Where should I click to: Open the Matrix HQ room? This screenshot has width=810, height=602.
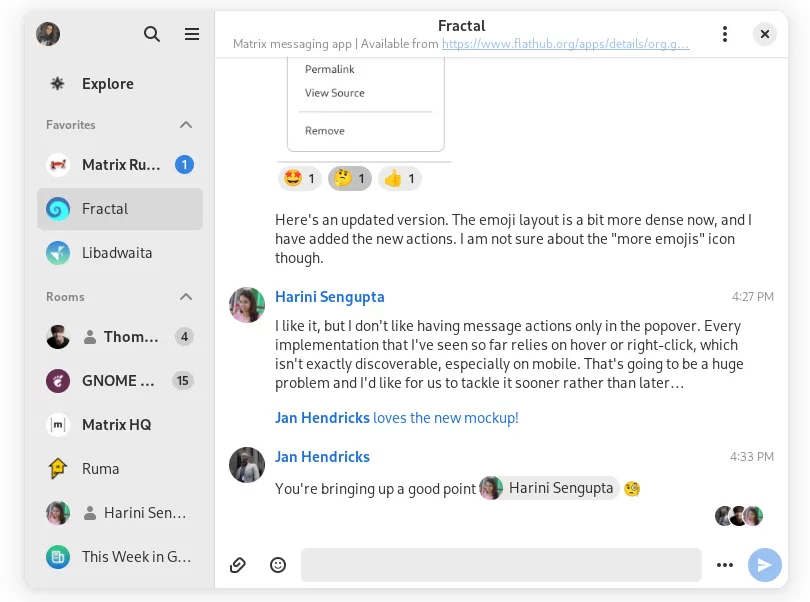[x=120, y=425]
